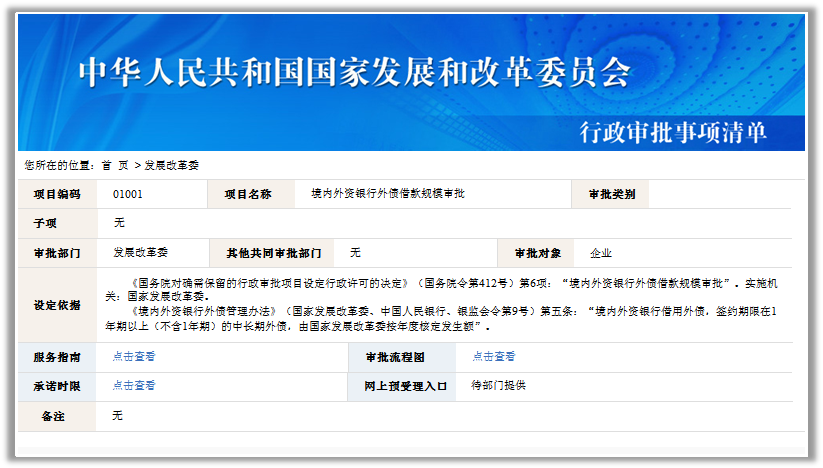The width and height of the screenshot is (823, 468).
Task: Click the 项目名称 header cell
Action: coord(251,194)
